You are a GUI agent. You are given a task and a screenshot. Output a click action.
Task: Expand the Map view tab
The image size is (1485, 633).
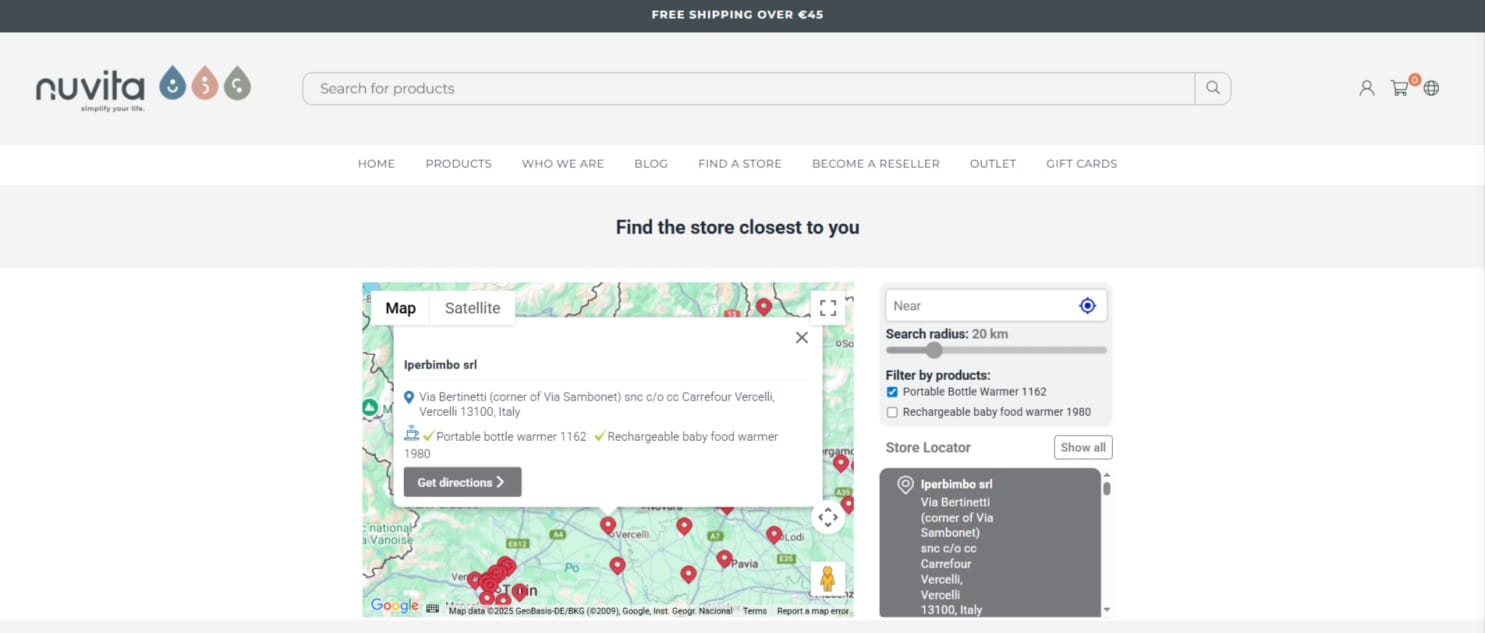pos(400,307)
